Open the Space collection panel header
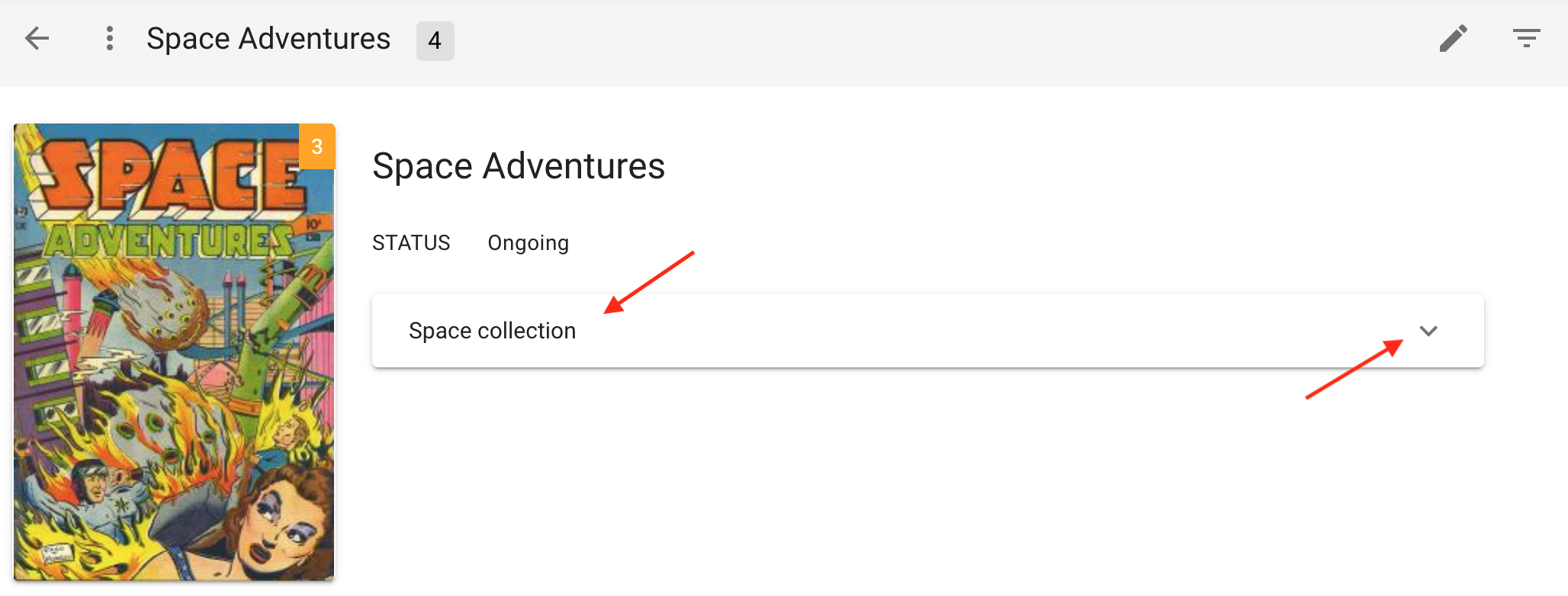This screenshot has height=596, width=1568. point(839,331)
